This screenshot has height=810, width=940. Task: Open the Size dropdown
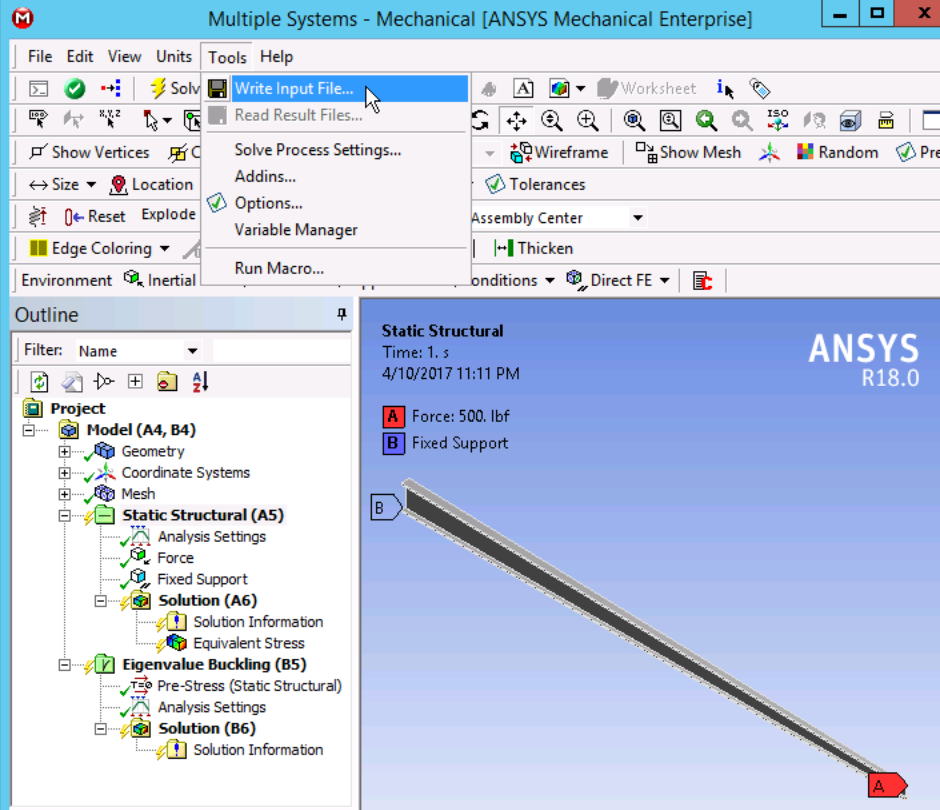click(91, 184)
